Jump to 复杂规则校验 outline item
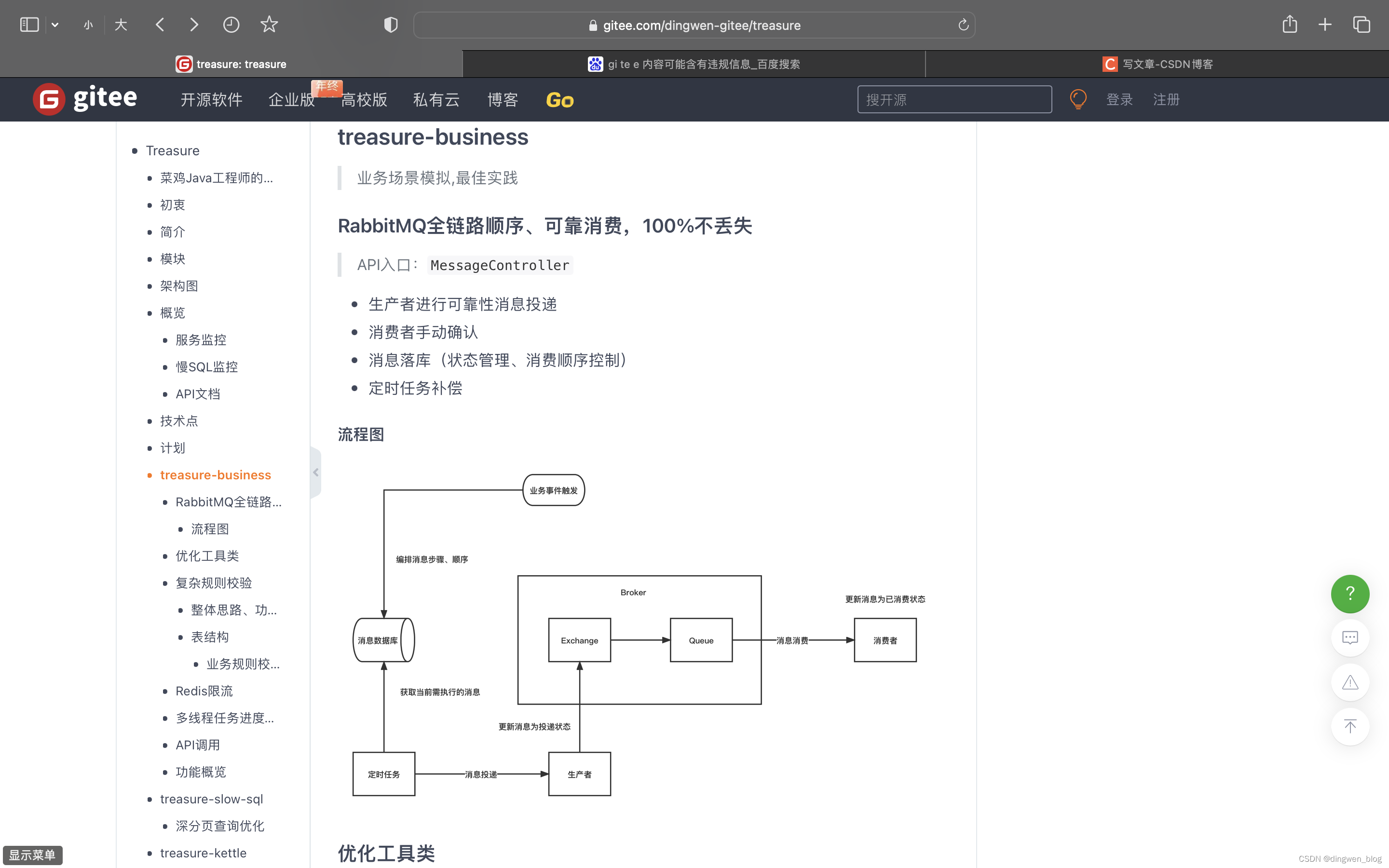This screenshot has height=868, width=1389. click(214, 583)
